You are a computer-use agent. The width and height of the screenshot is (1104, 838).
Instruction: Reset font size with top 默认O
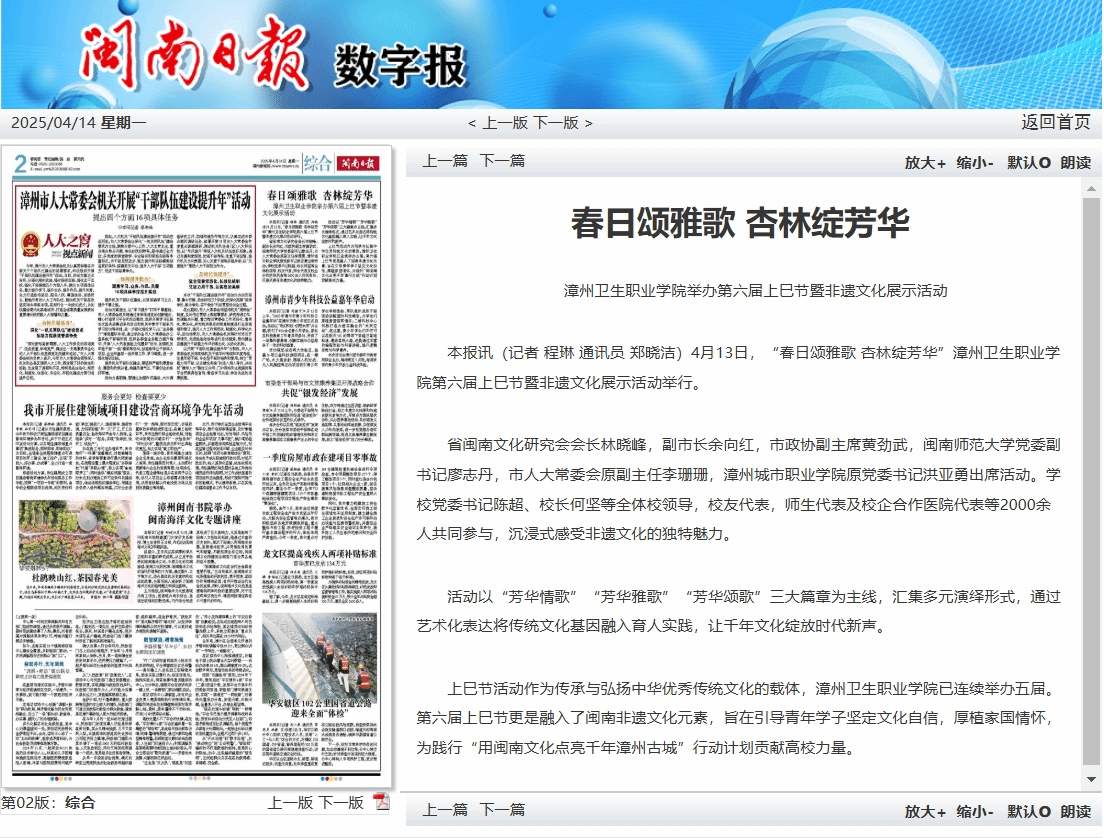click(1028, 163)
